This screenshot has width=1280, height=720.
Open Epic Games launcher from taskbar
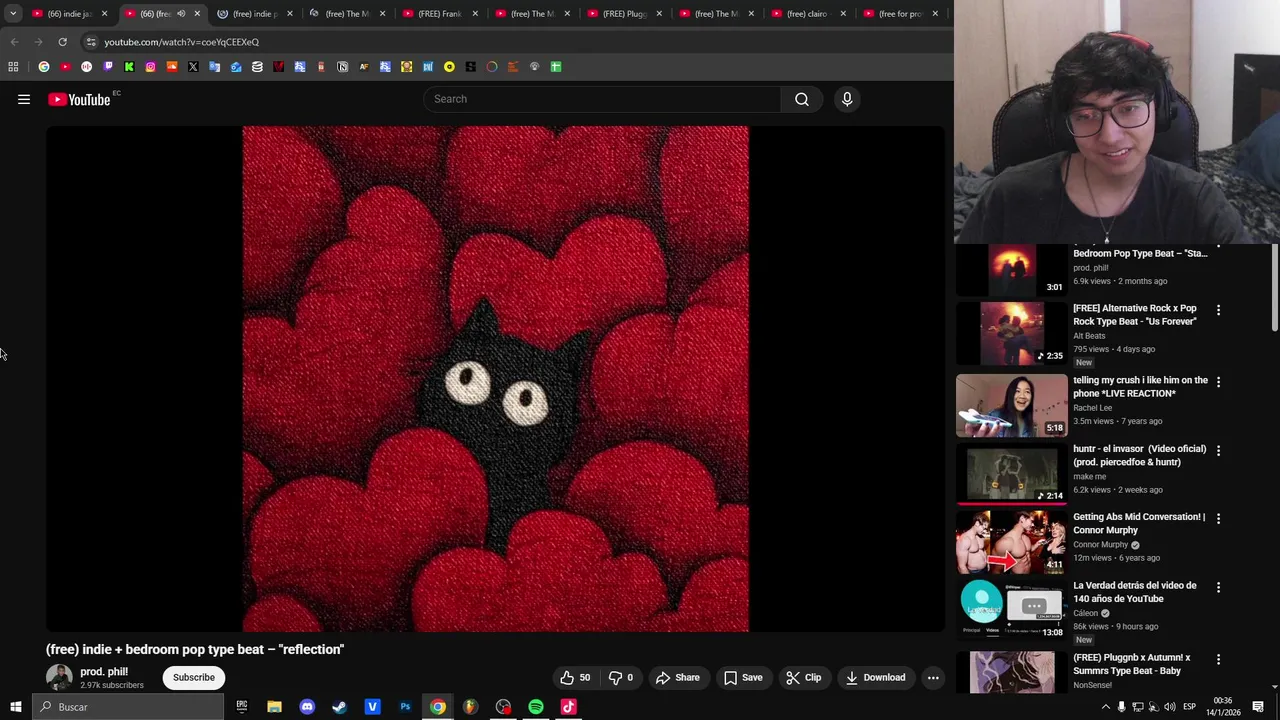point(241,707)
